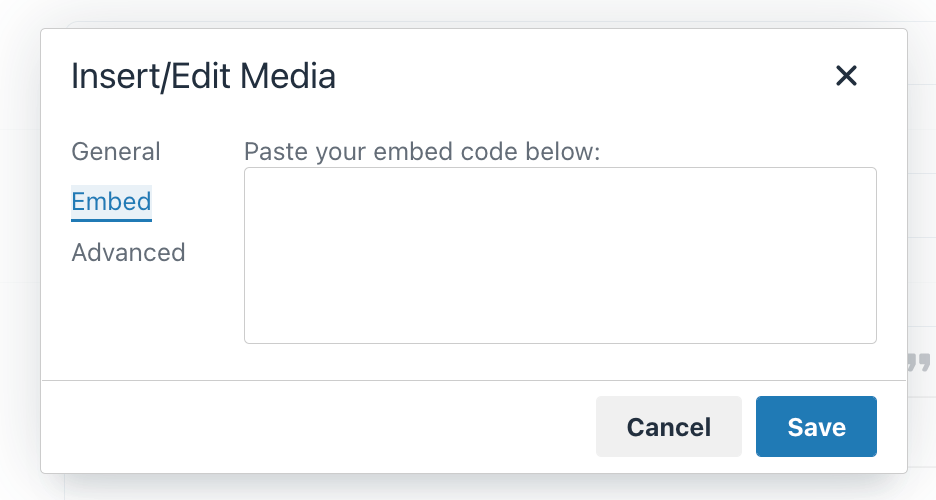
Task: Open the Advanced tab
Action: click(128, 252)
